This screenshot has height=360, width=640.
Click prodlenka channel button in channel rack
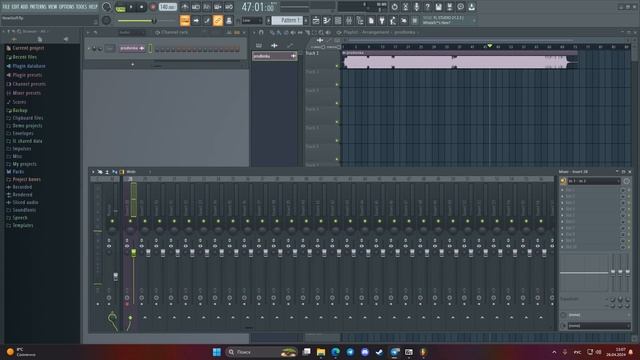pyautogui.click(x=132, y=49)
